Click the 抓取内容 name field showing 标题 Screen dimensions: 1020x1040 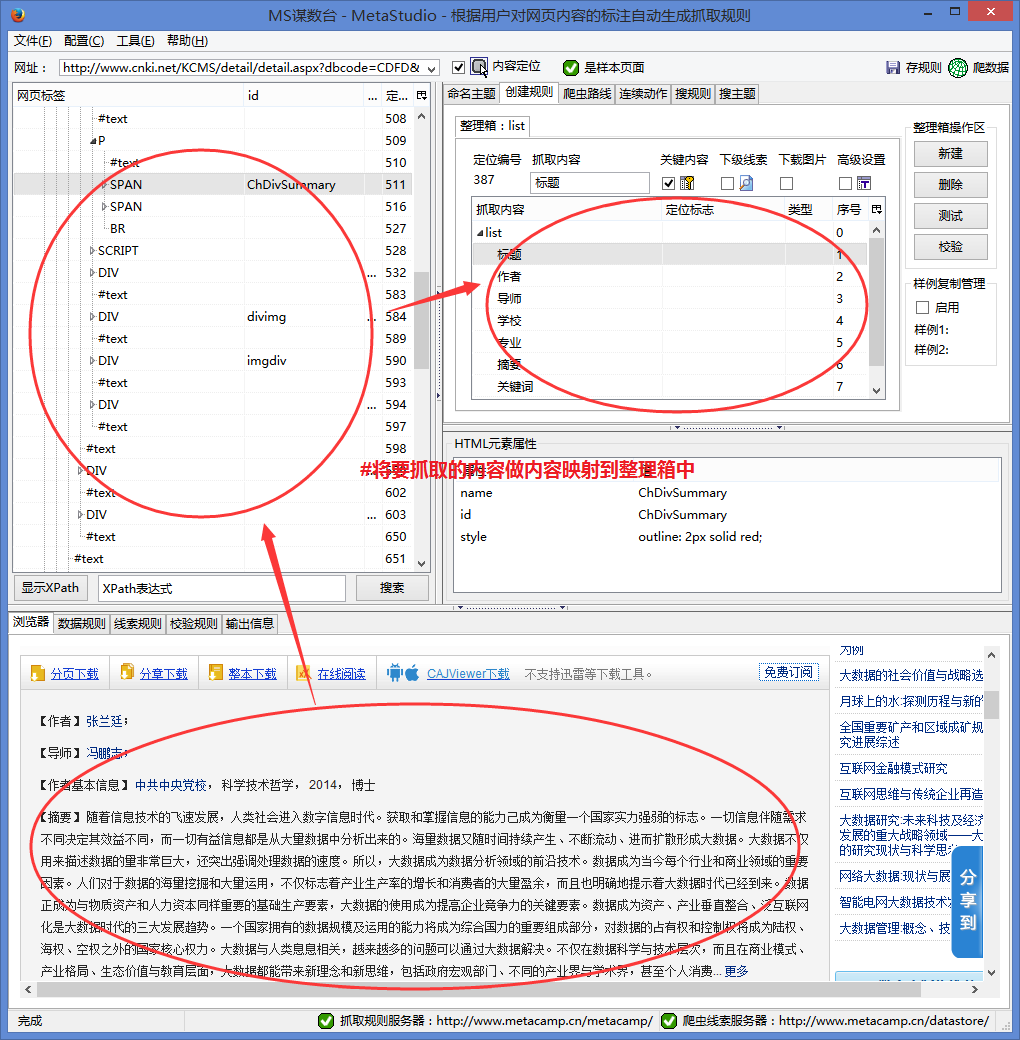[x=590, y=183]
